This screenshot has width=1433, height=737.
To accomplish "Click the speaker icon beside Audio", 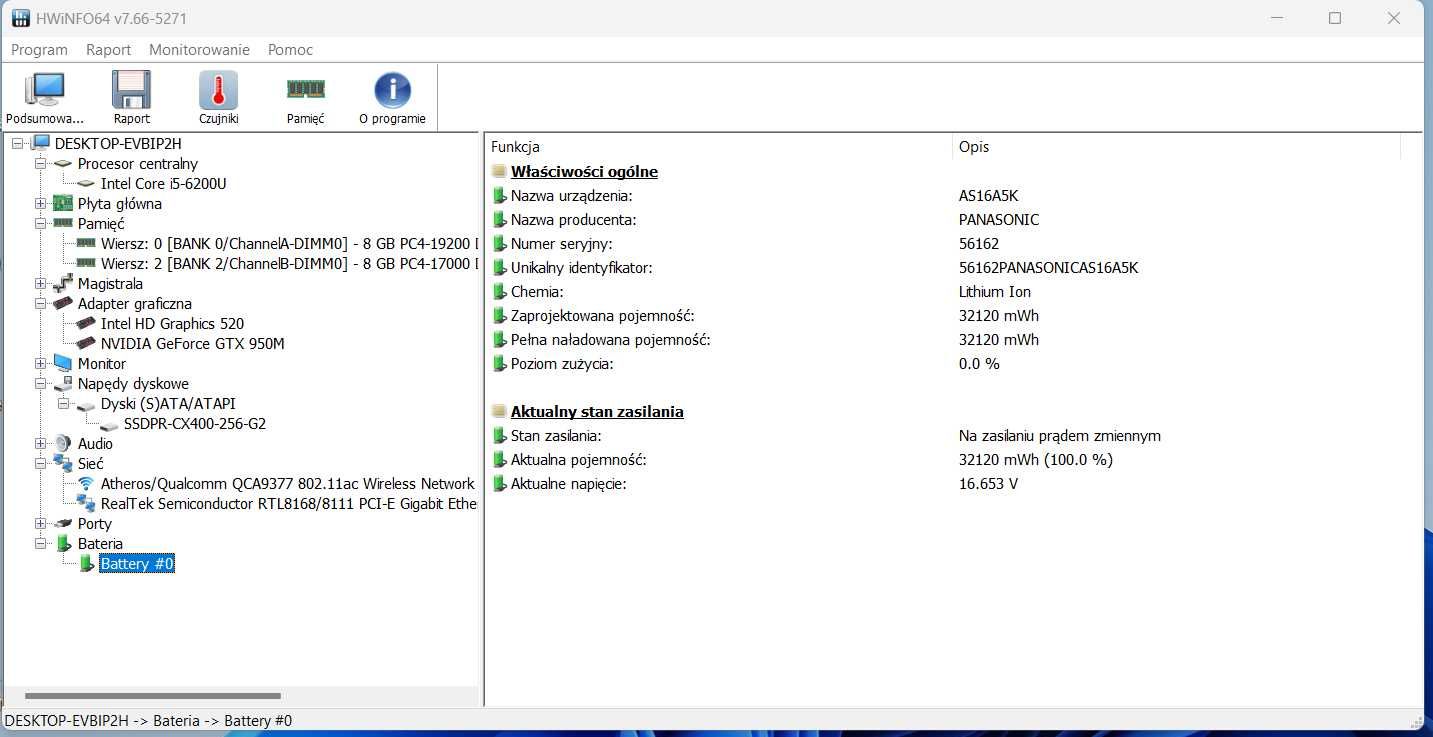I will 63,444.
